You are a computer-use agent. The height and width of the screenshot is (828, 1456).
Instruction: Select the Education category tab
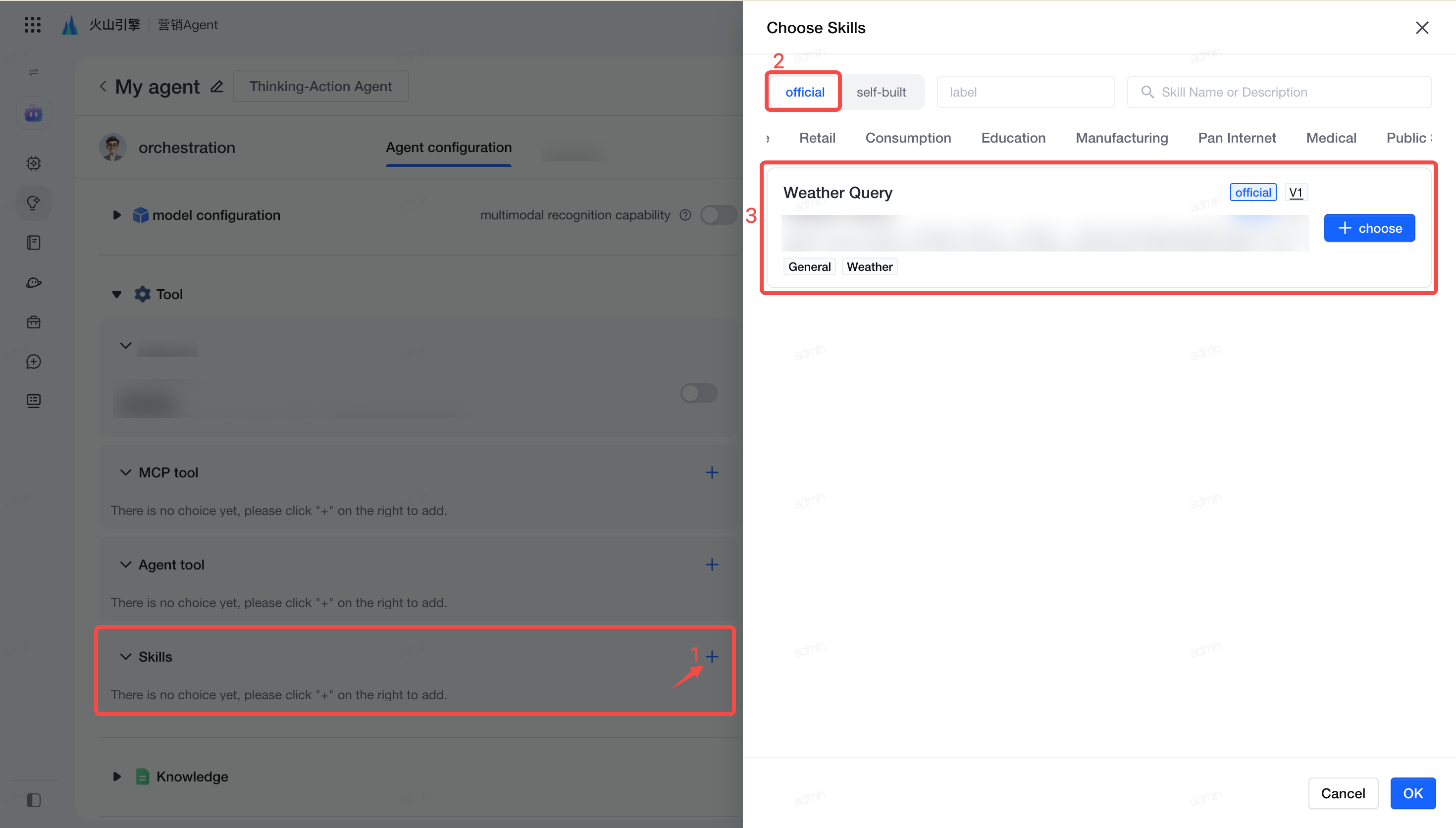pyautogui.click(x=1013, y=138)
